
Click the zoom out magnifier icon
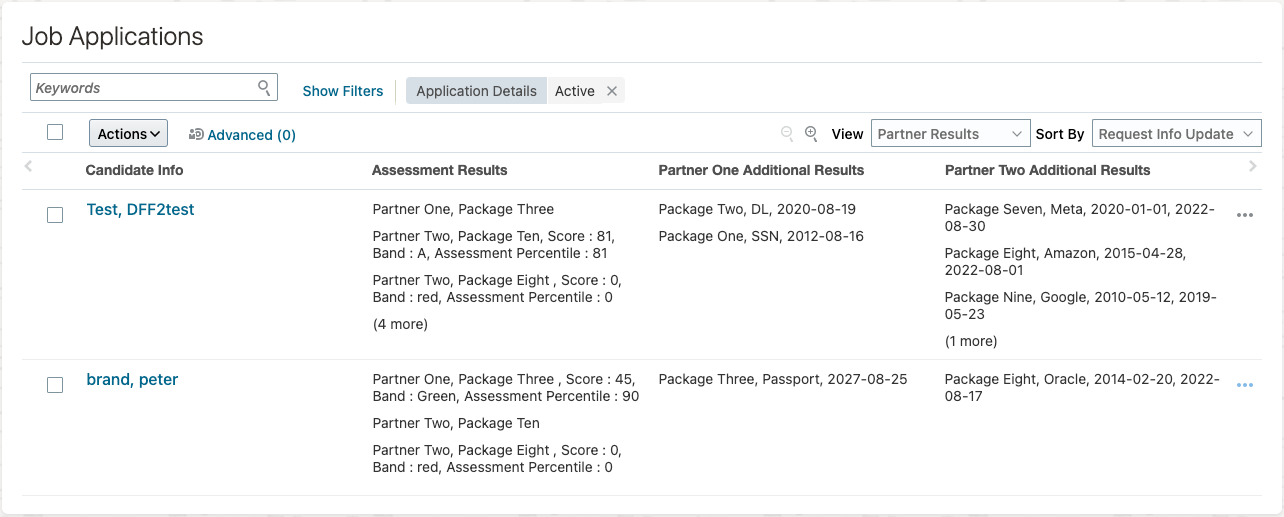[787, 134]
